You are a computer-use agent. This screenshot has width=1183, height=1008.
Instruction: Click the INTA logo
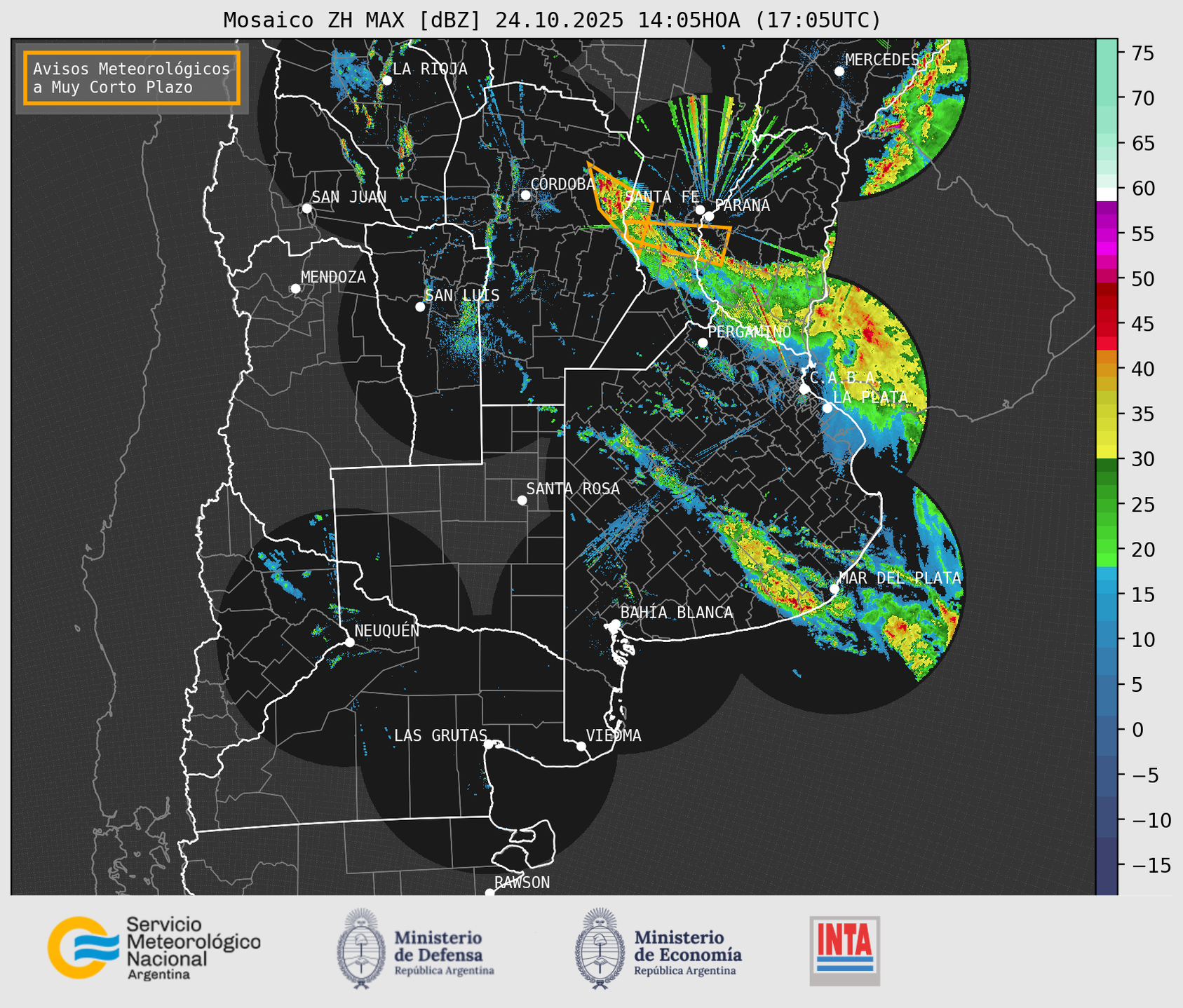[x=844, y=951]
